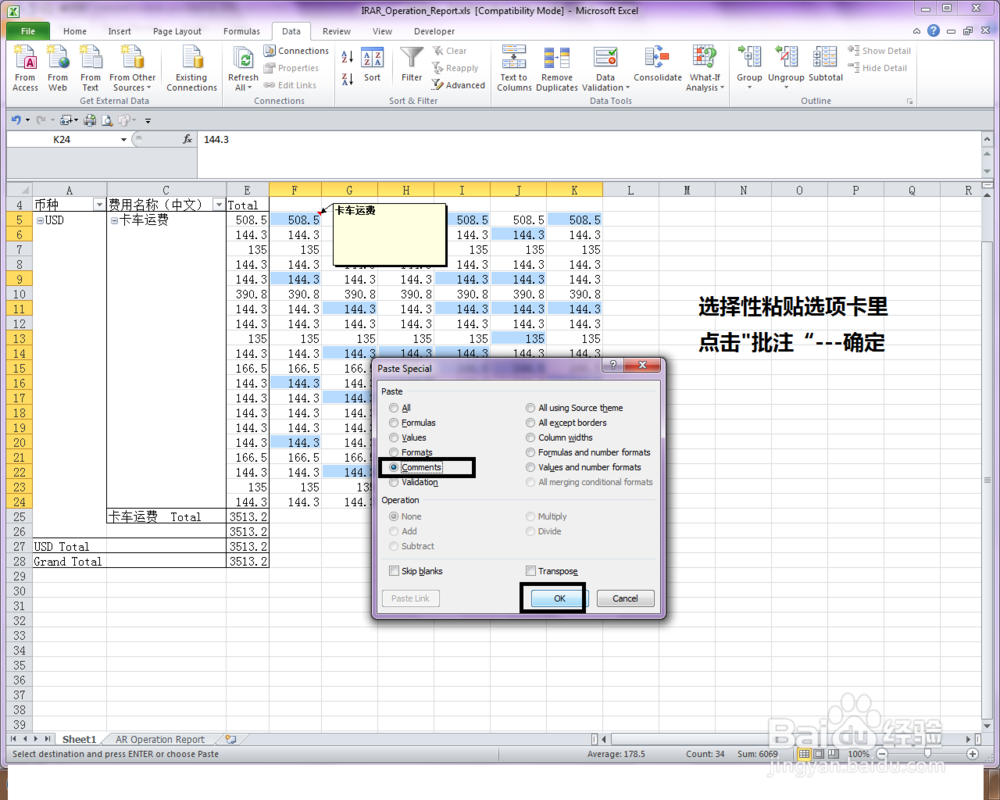The height and width of the screenshot is (800, 1000).
Task: Switch to the Review tab
Action: [336, 31]
